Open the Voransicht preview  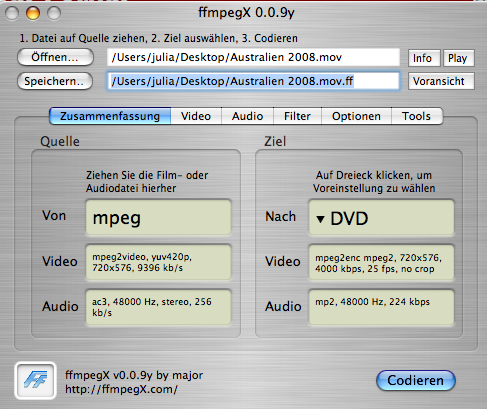441,81
